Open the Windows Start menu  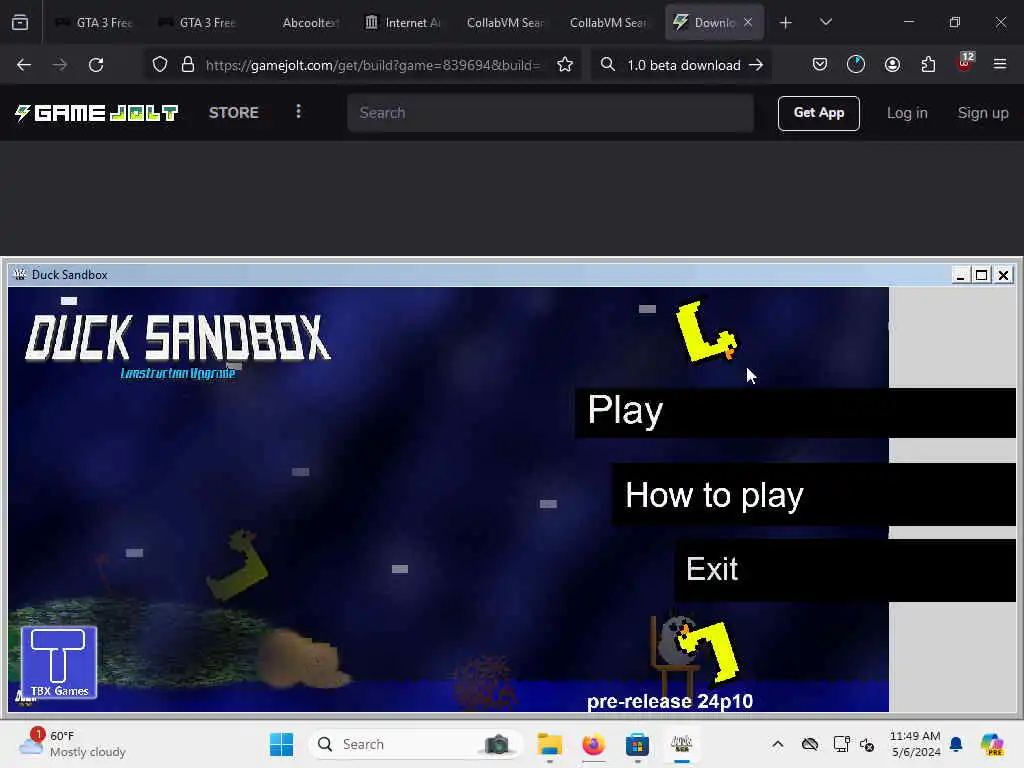[281, 744]
